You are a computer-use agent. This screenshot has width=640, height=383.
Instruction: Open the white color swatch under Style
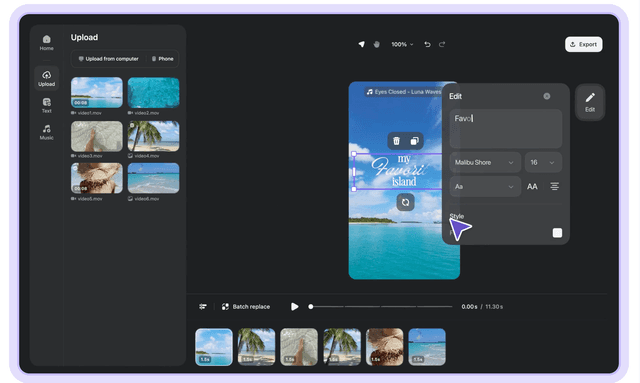click(x=557, y=233)
